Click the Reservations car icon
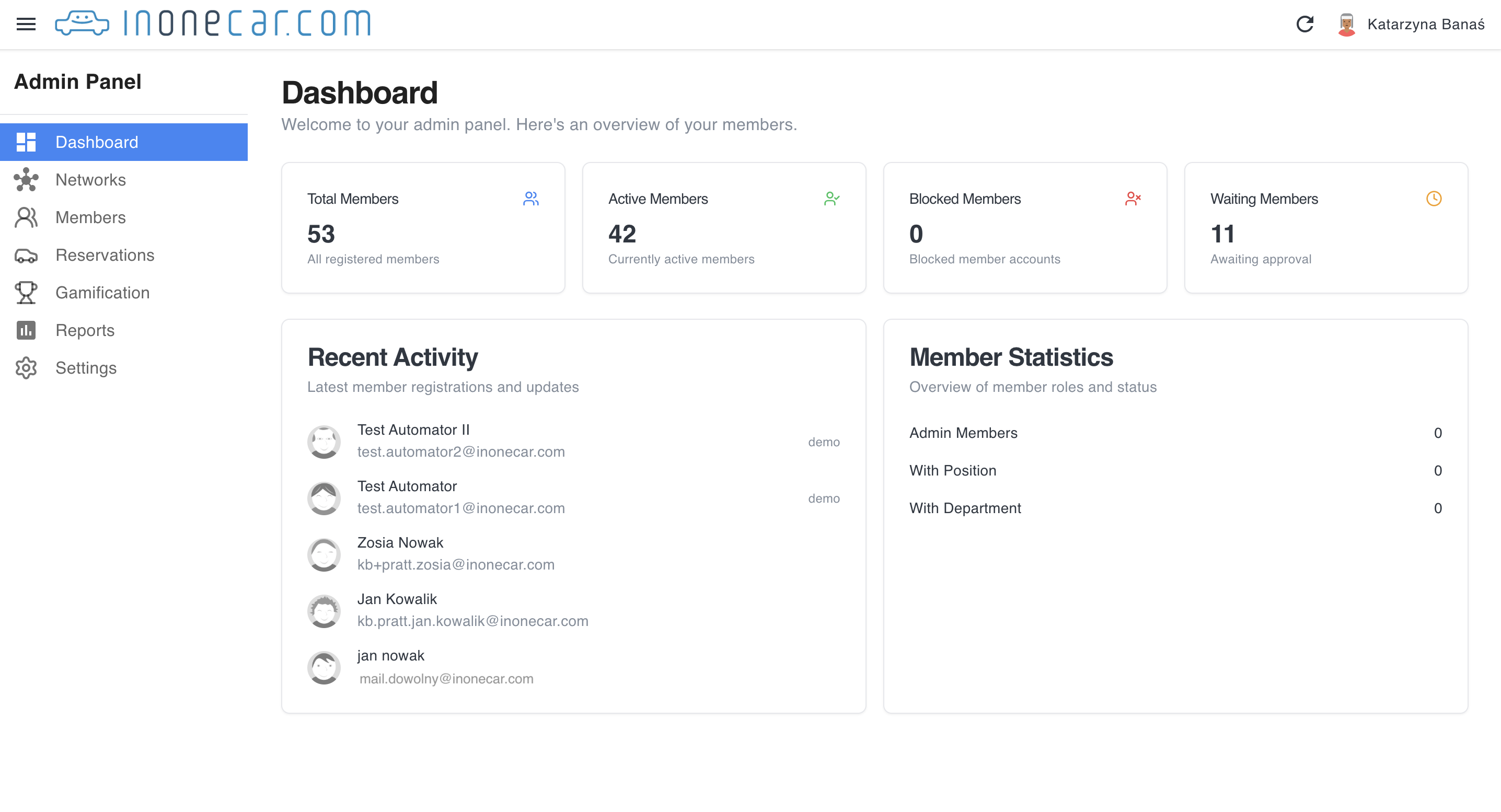The width and height of the screenshot is (1501, 812). 26,255
